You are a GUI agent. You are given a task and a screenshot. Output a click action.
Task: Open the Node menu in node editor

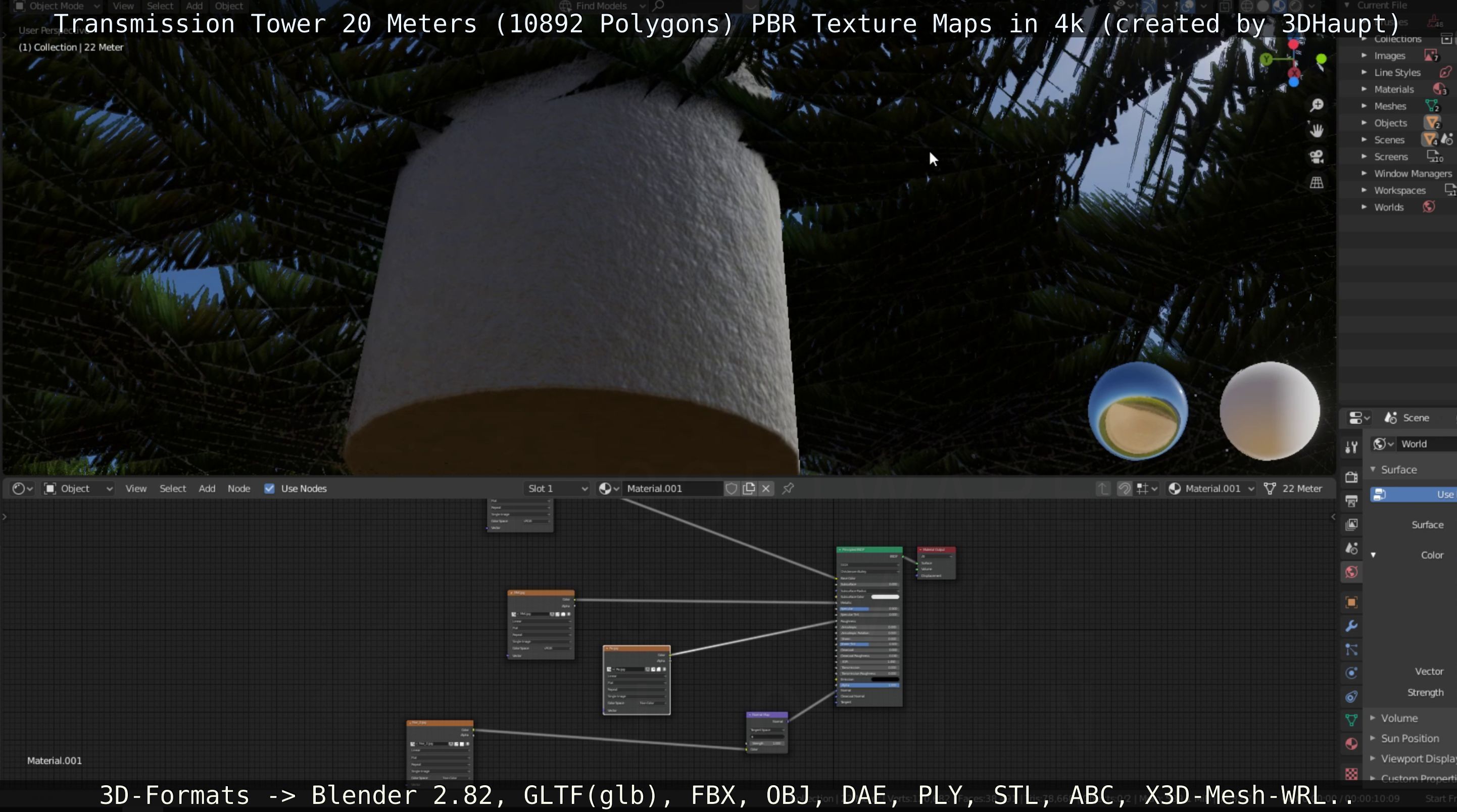(x=238, y=488)
